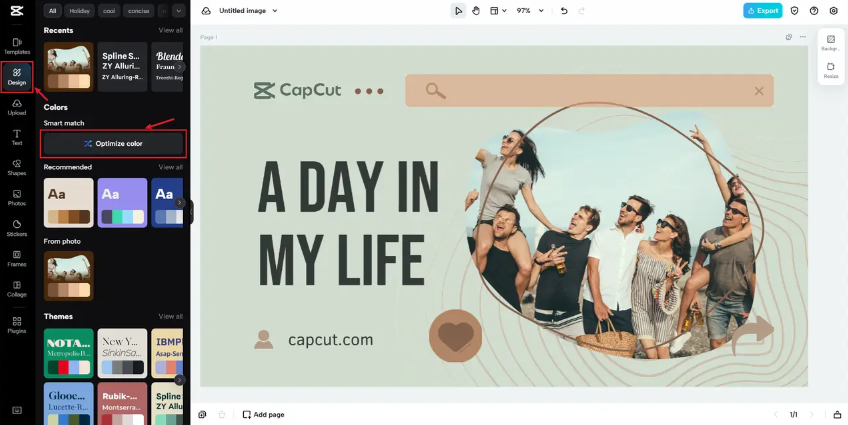The image size is (848, 425).
Task: View all Recommended colors
Action: [170, 167]
